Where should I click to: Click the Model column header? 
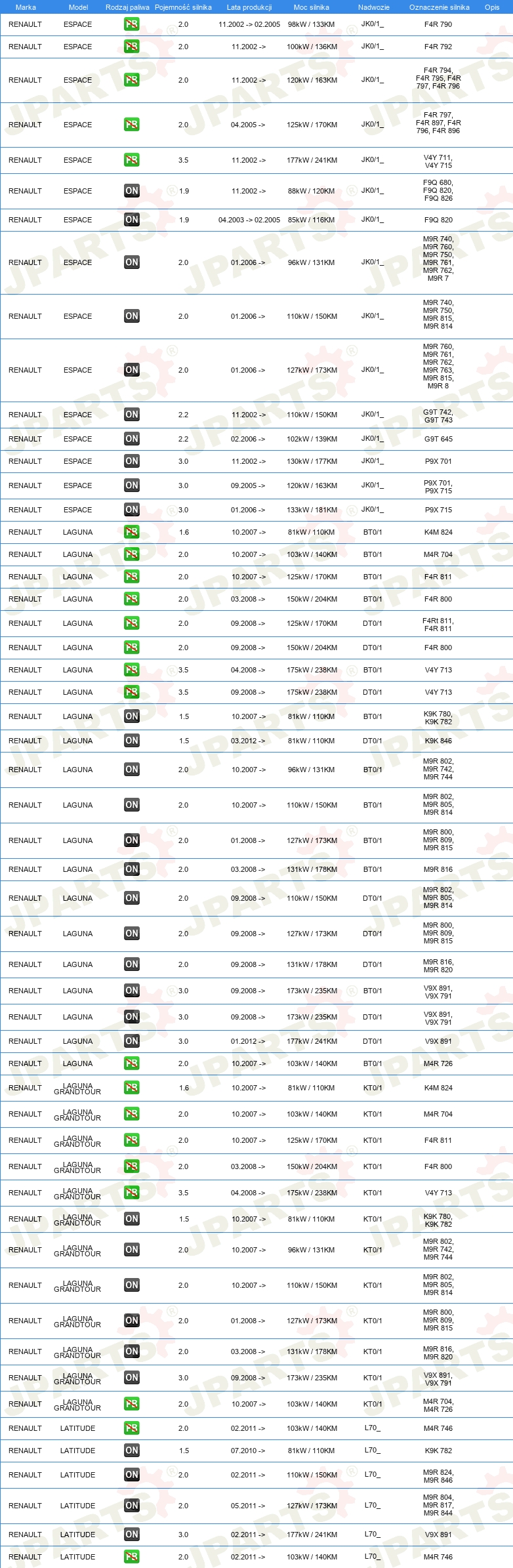click(x=78, y=7)
